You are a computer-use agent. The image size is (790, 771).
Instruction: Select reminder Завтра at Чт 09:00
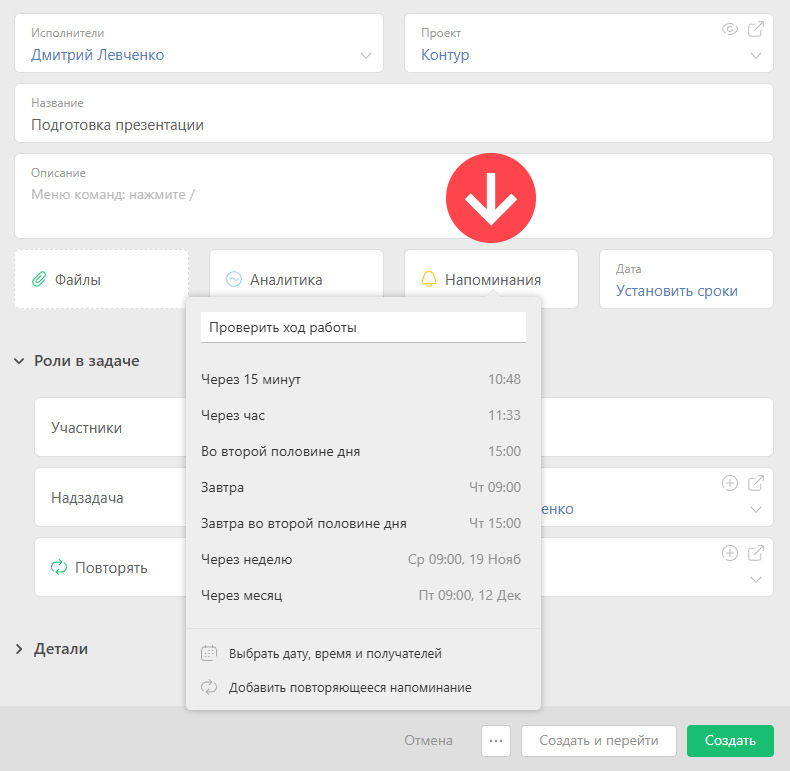coord(361,487)
